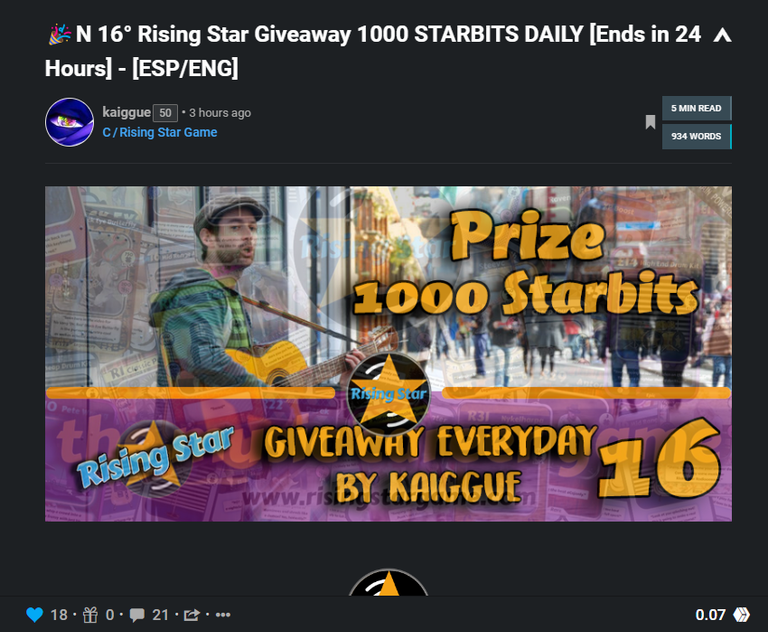Open the kaiggue author link
The width and height of the screenshot is (768, 632).
126,112
